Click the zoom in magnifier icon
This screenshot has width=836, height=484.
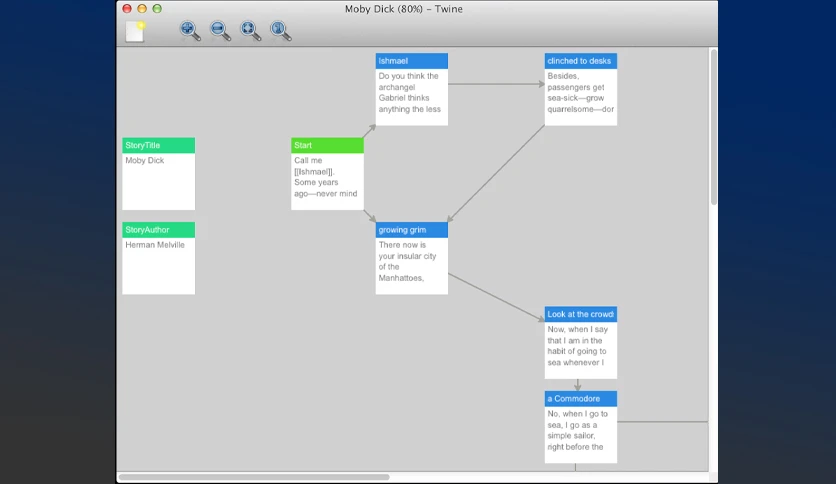tap(190, 30)
